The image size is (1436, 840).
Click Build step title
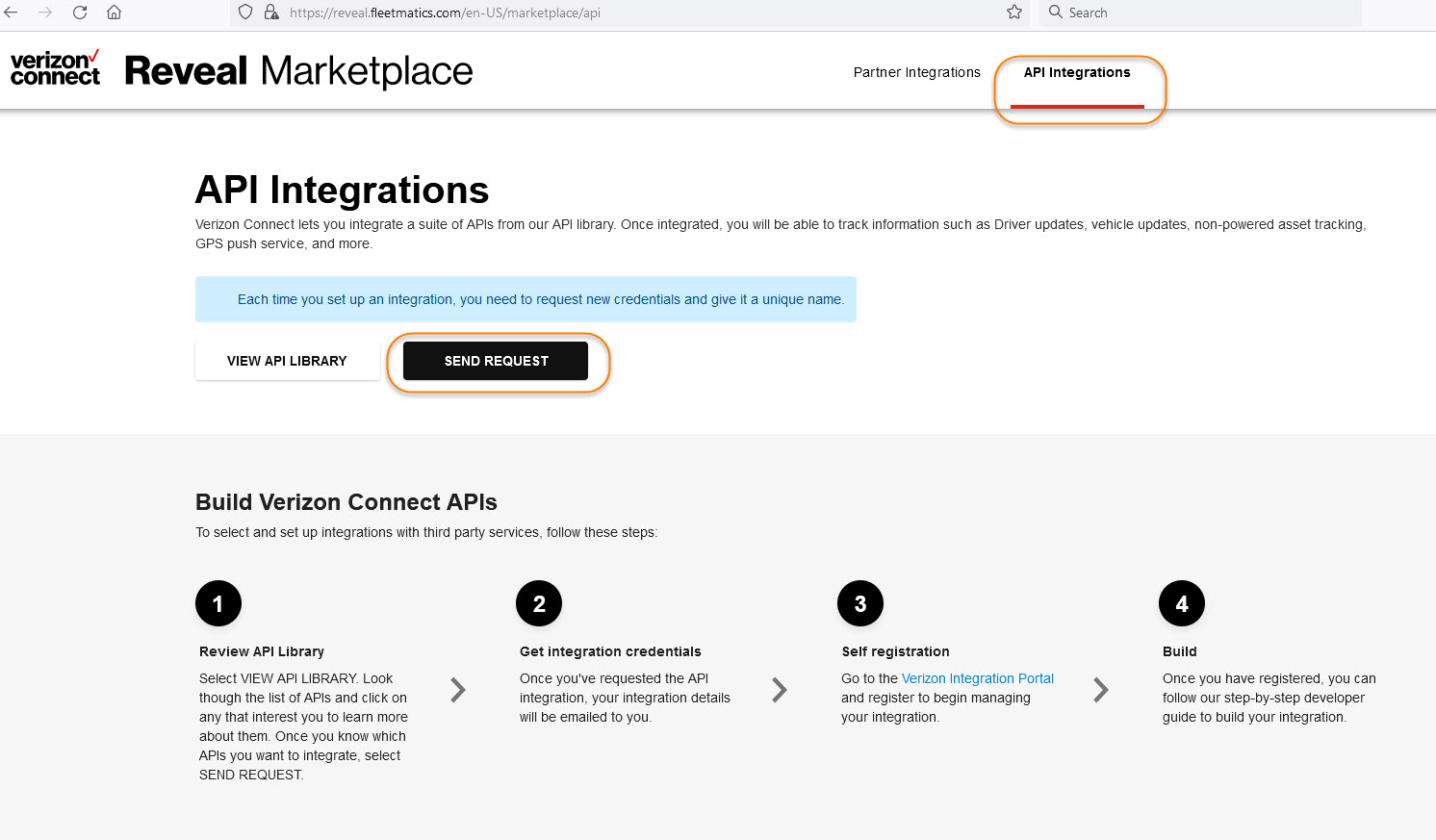click(1180, 651)
